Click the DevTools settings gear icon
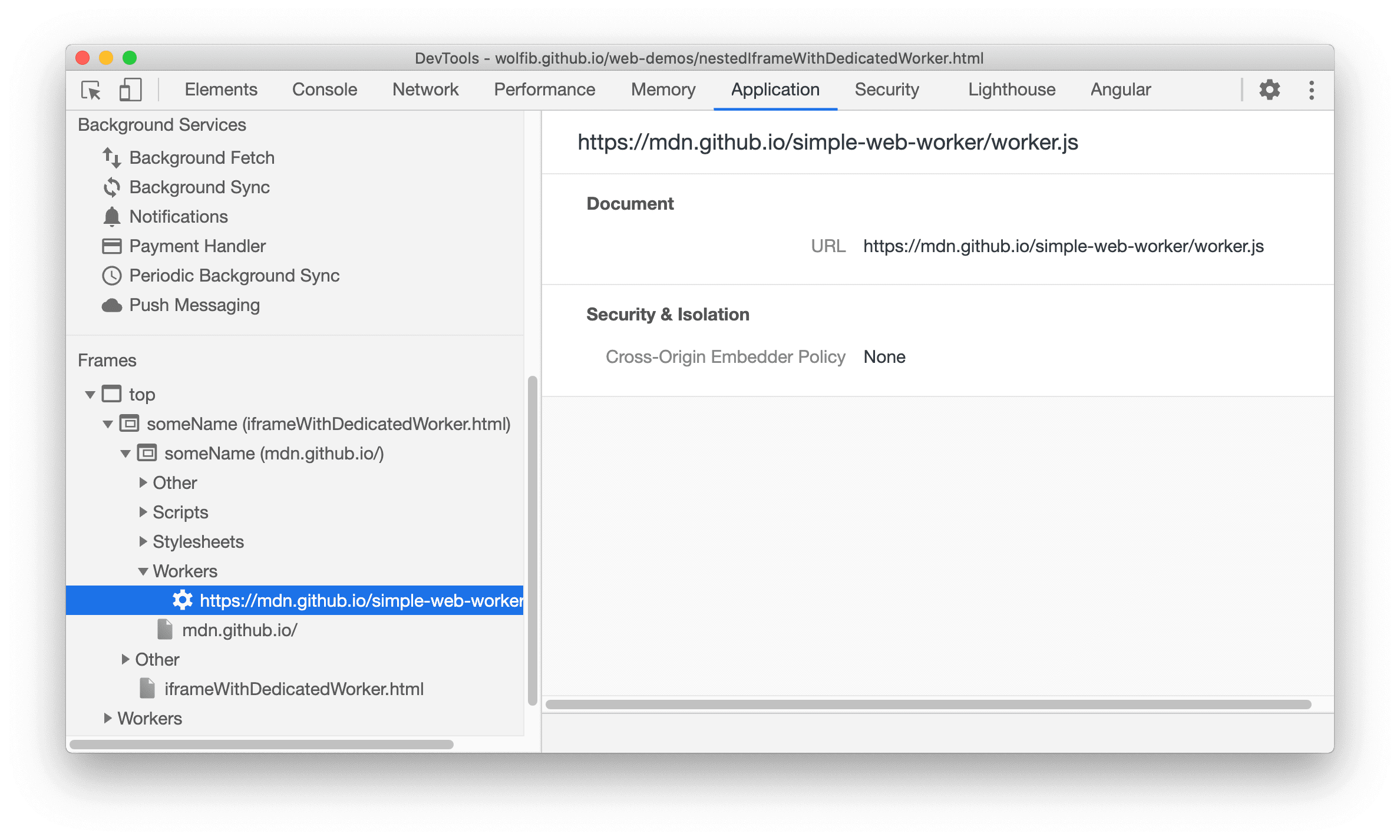Viewport: 1400px width, 840px height. point(1269,90)
